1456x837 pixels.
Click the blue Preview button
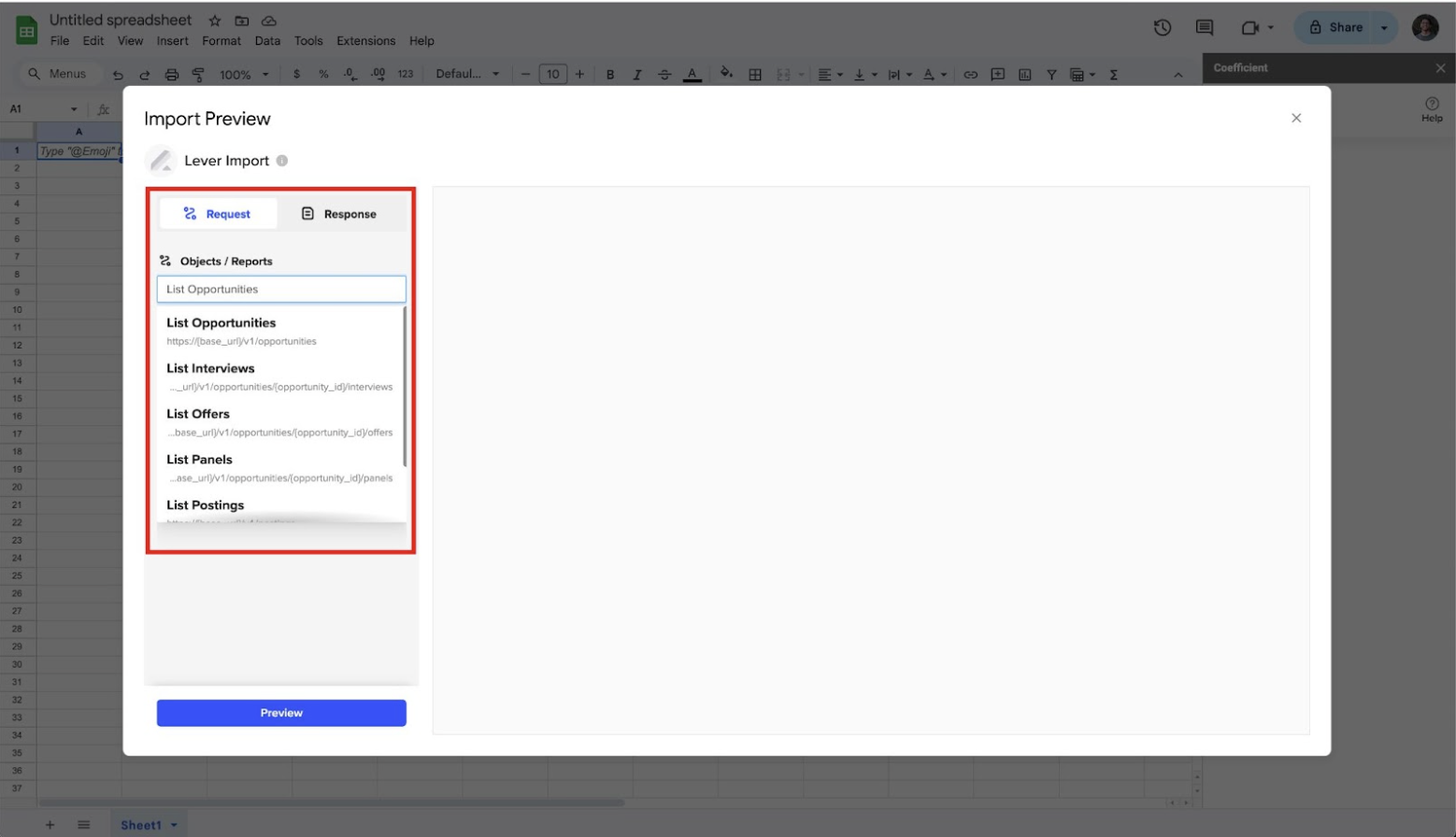click(x=281, y=713)
